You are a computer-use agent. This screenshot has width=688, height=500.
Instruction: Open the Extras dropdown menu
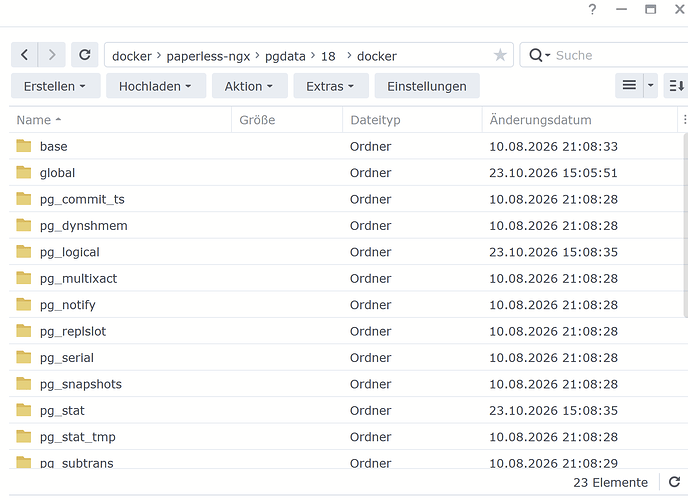tap(331, 86)
